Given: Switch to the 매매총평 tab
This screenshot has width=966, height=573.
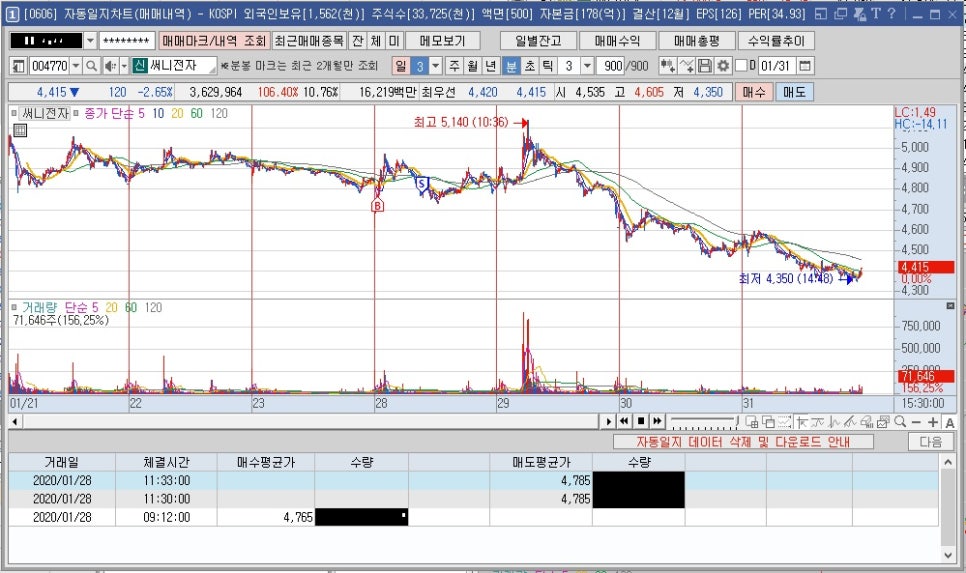Looking at the screenshot, I should 697,41.
